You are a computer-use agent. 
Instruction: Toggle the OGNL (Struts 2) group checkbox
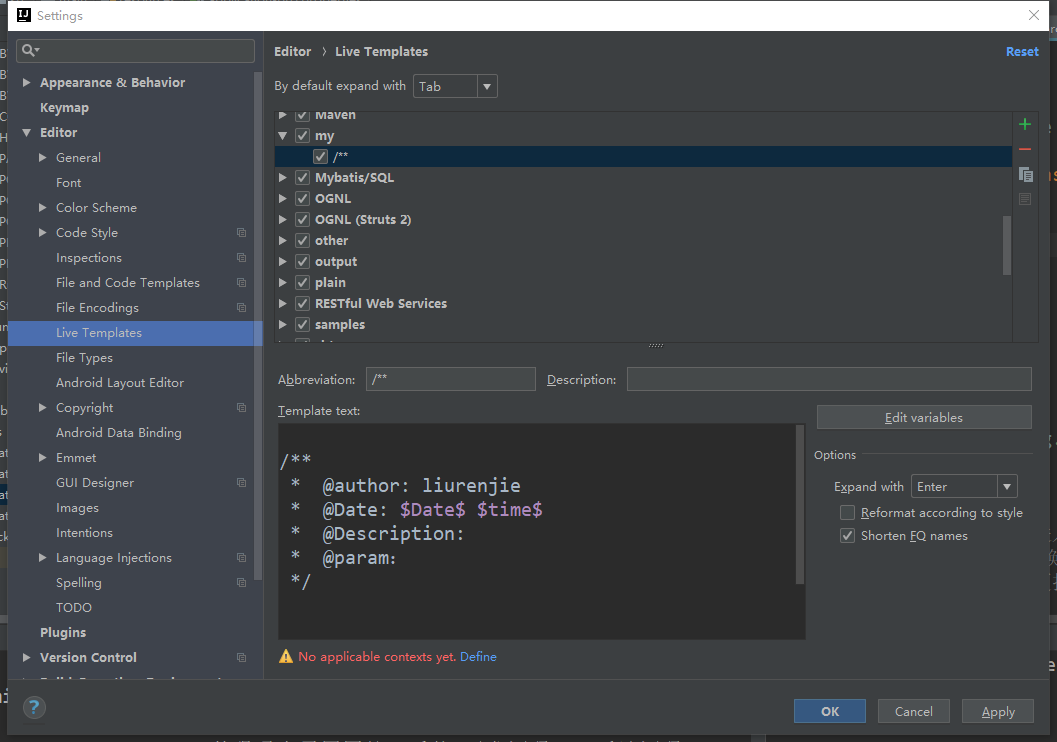click(x=303, y=220)
